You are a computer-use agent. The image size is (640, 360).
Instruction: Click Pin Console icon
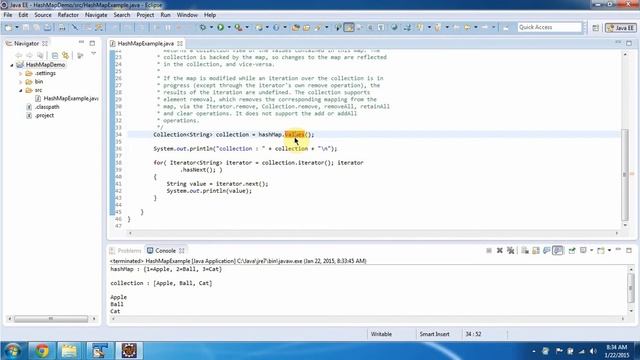[x=572, y=250]
